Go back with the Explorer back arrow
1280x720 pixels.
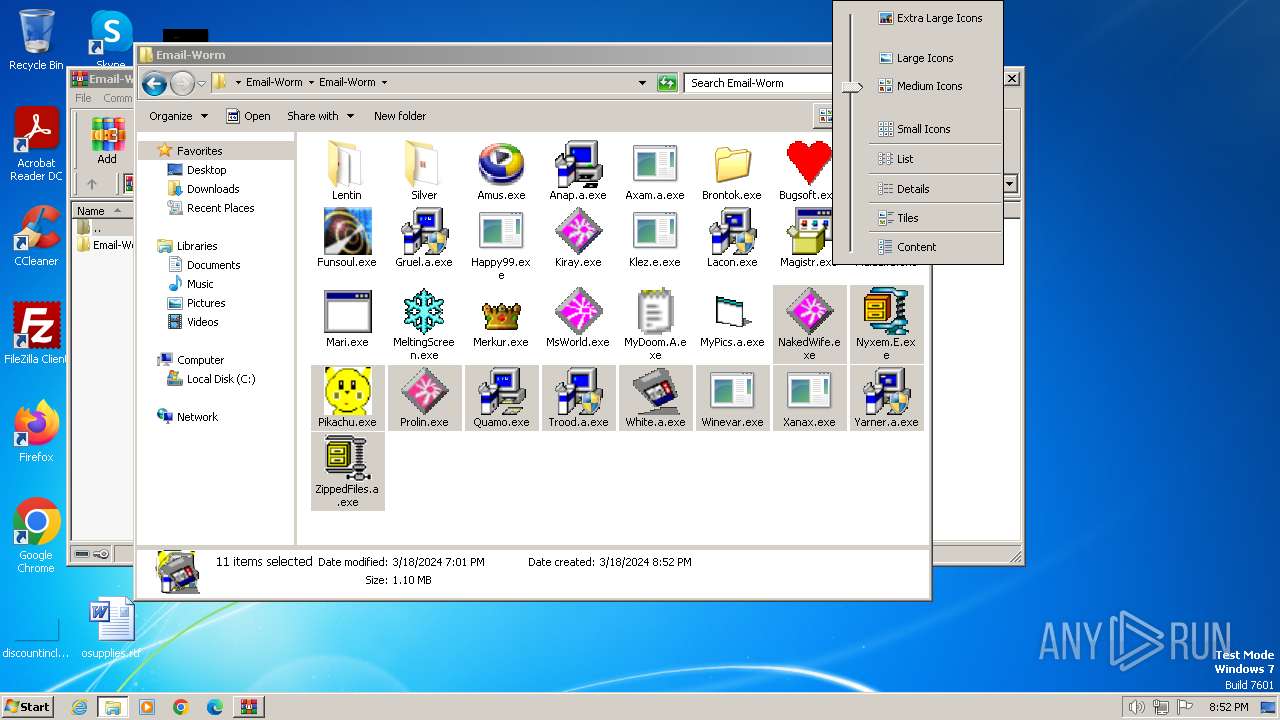point(154,83)
